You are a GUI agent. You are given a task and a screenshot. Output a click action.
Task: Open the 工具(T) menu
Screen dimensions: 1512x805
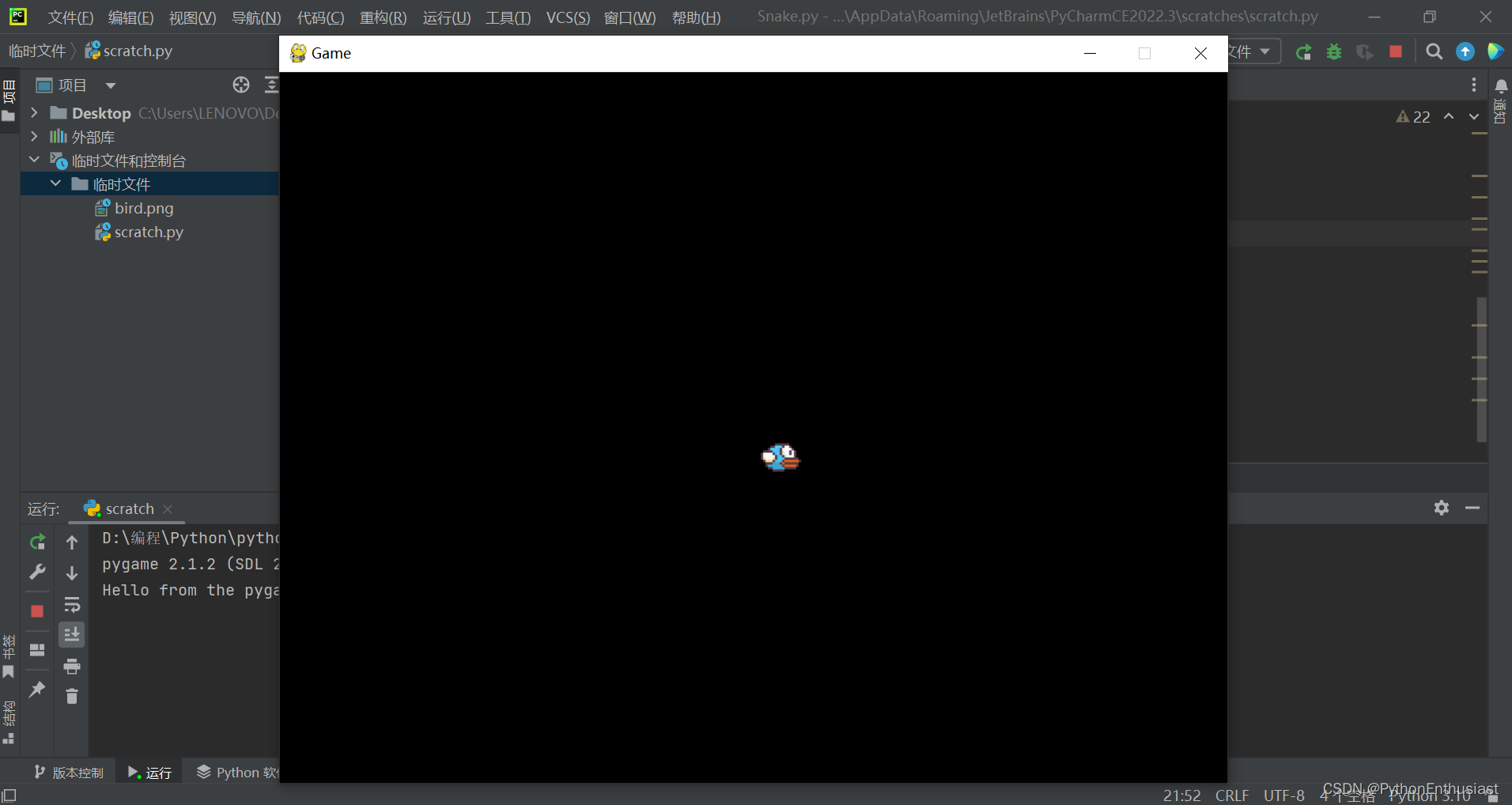pyautogui.click(x=508, y=17)
